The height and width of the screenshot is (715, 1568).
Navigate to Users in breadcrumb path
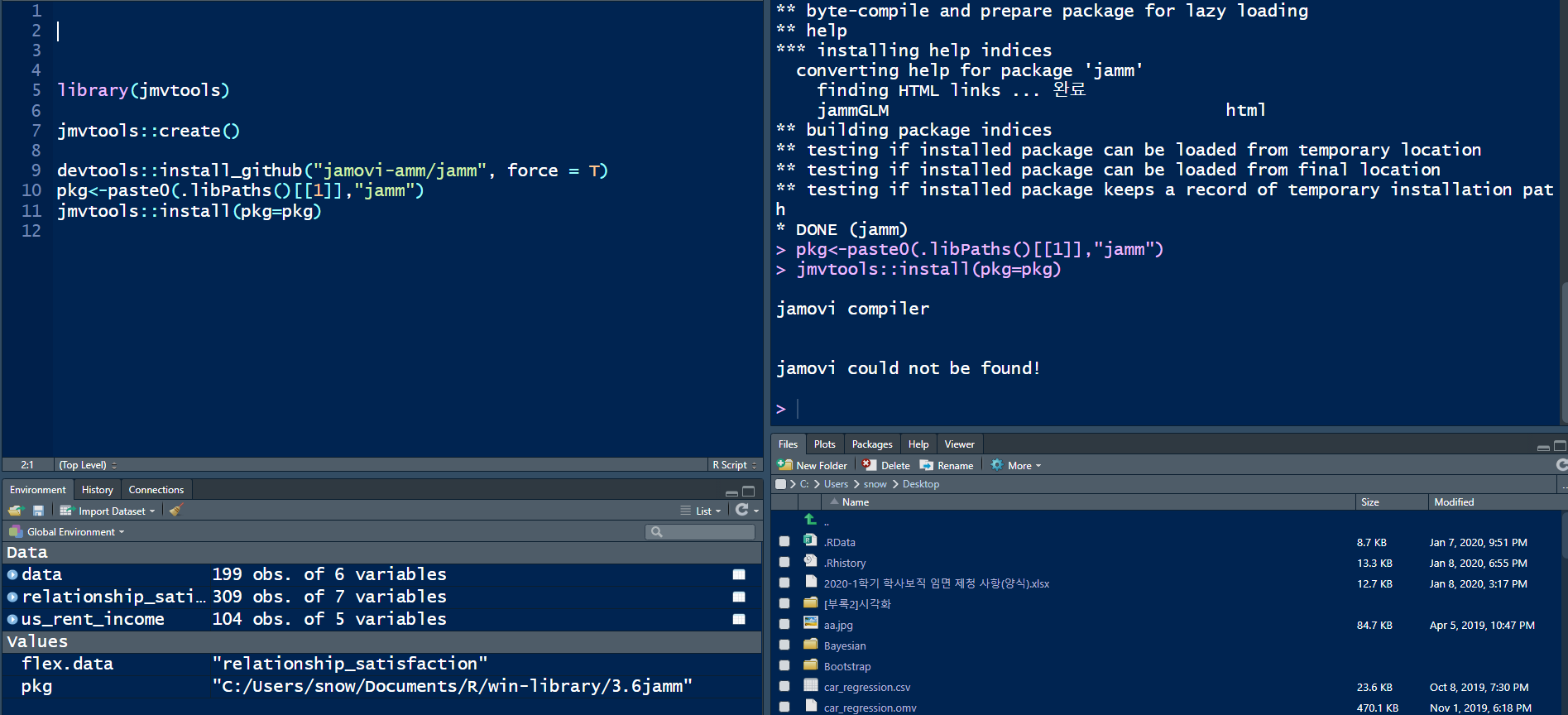[836, 484]
